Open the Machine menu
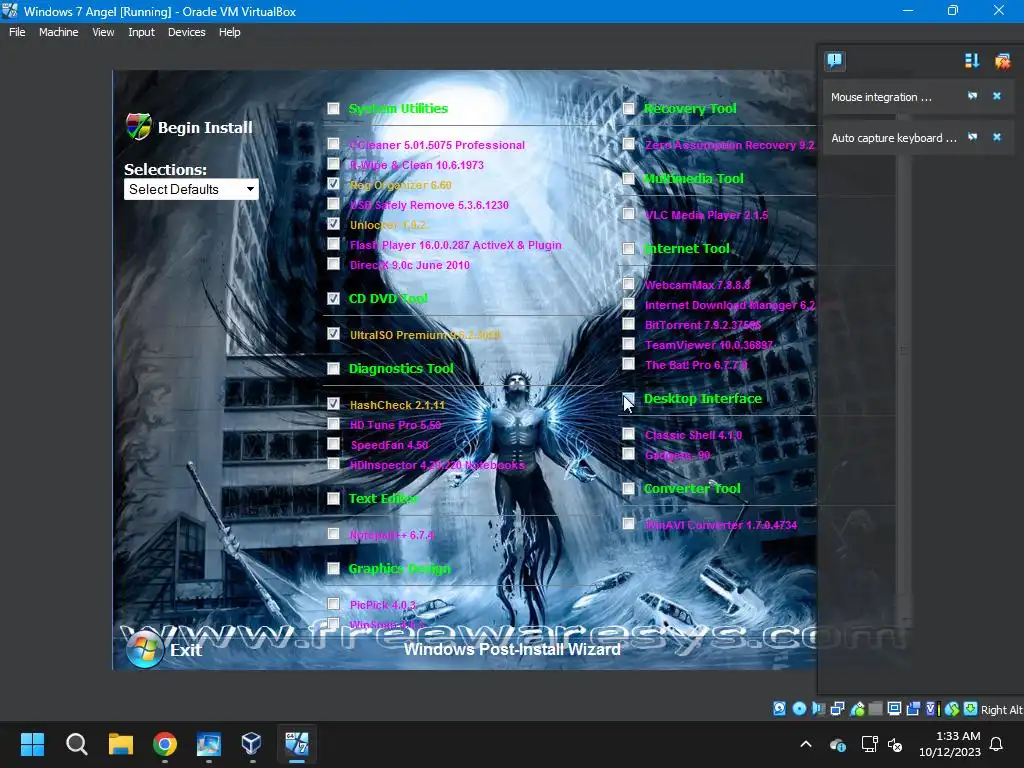Image resolution: width=1024 pixels, height=768 pixels. click(58, 32)
